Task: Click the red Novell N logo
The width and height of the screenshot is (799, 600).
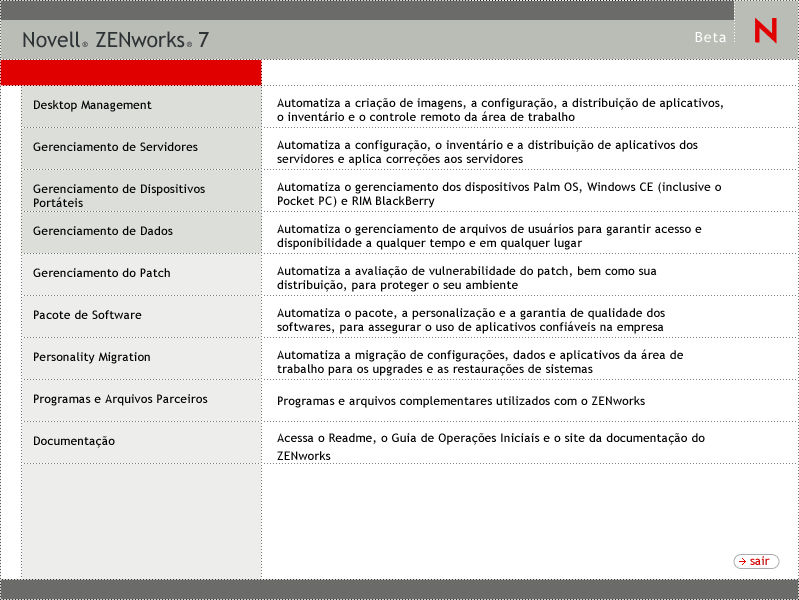Action: click(x=766, y=31)
